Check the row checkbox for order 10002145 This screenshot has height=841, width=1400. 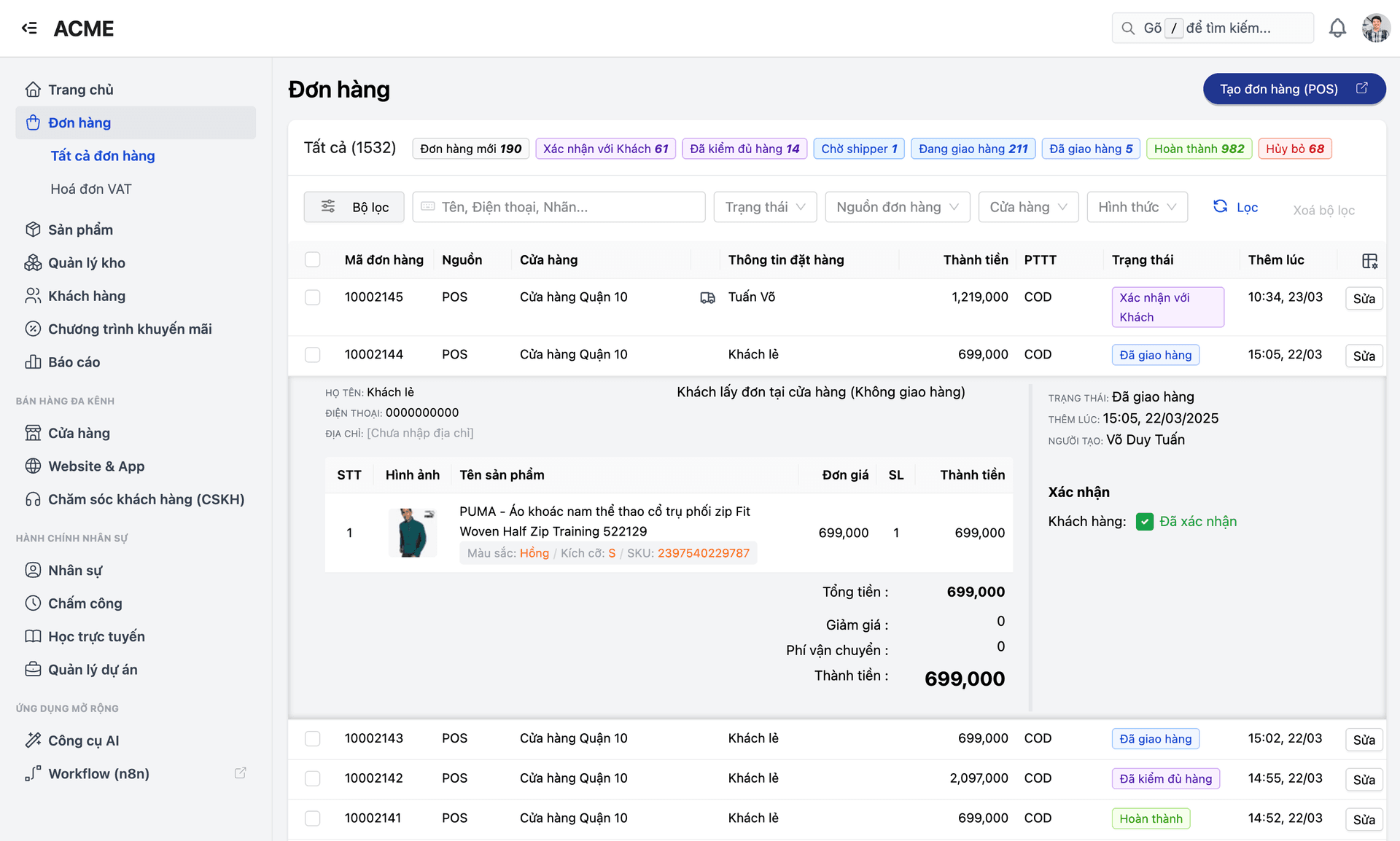tap(313, 297)
